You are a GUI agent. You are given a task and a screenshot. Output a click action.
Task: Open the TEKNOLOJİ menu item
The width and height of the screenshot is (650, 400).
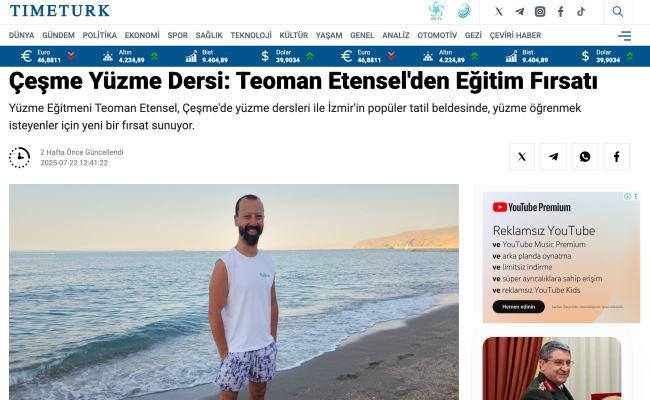[251, 36]
